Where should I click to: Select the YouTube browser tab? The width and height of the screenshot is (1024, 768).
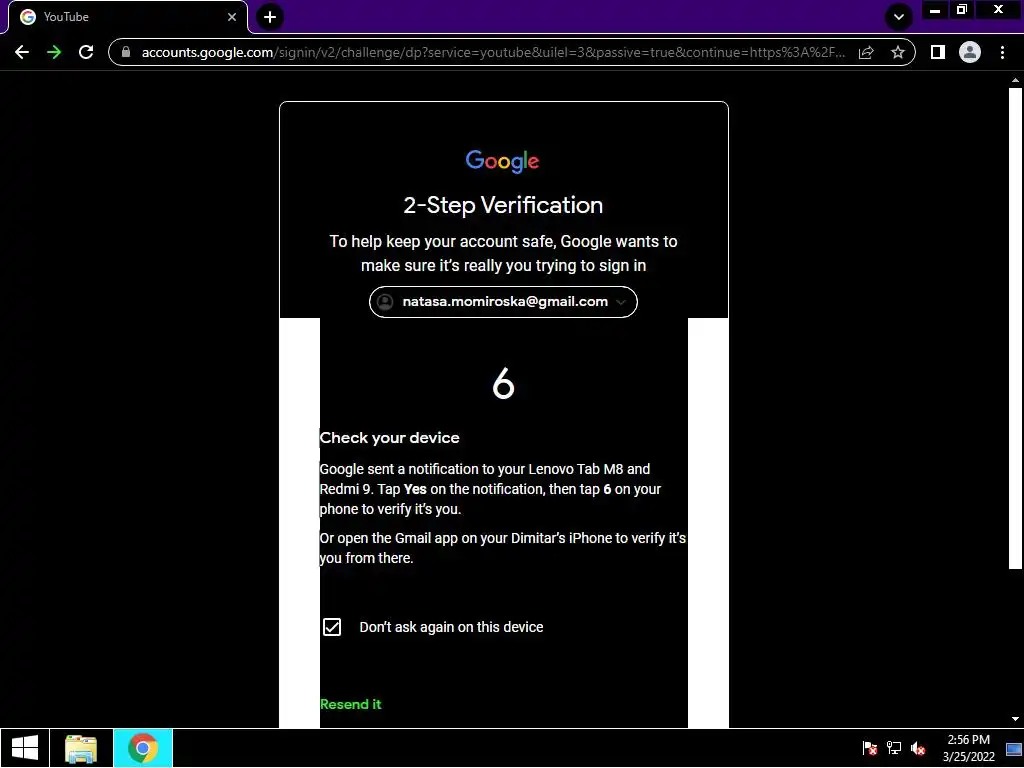[128, 17]
